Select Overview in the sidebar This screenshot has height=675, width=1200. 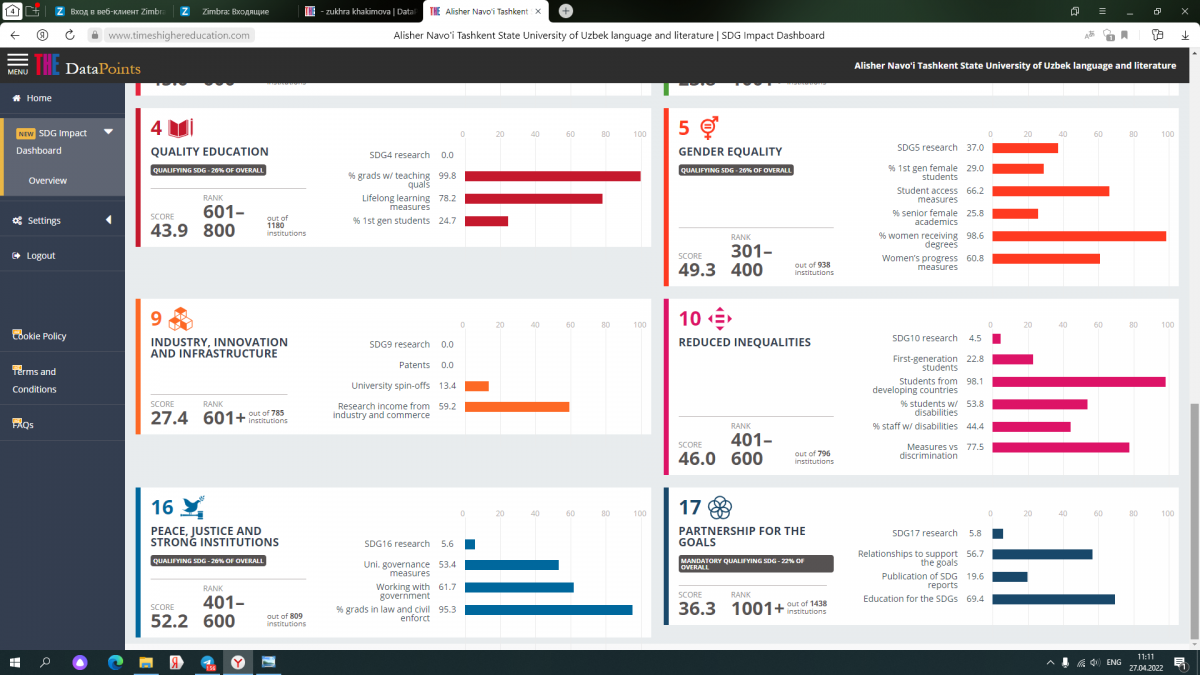[x=48, y=181]
